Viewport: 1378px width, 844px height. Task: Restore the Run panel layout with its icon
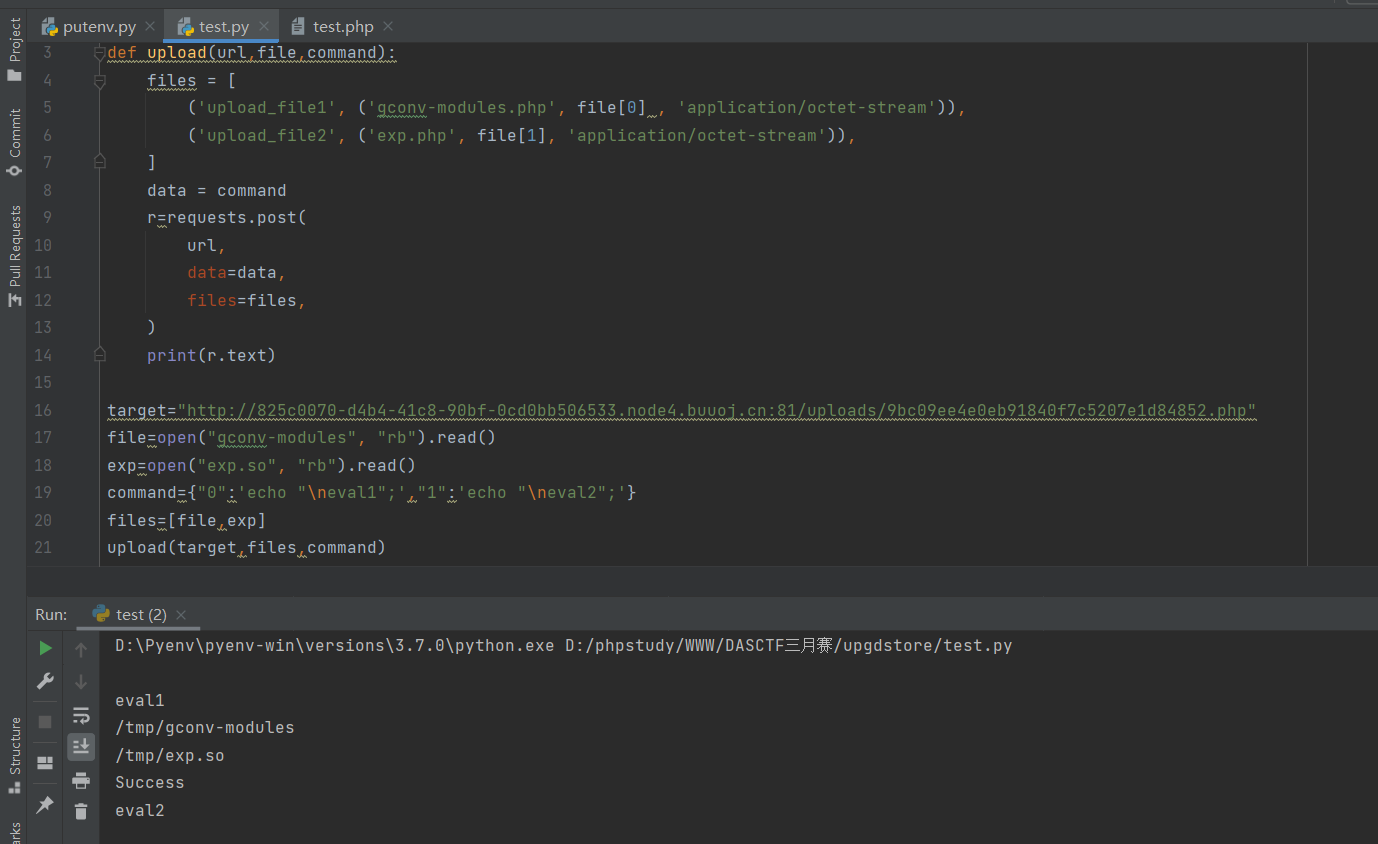(x=45, y=763)
